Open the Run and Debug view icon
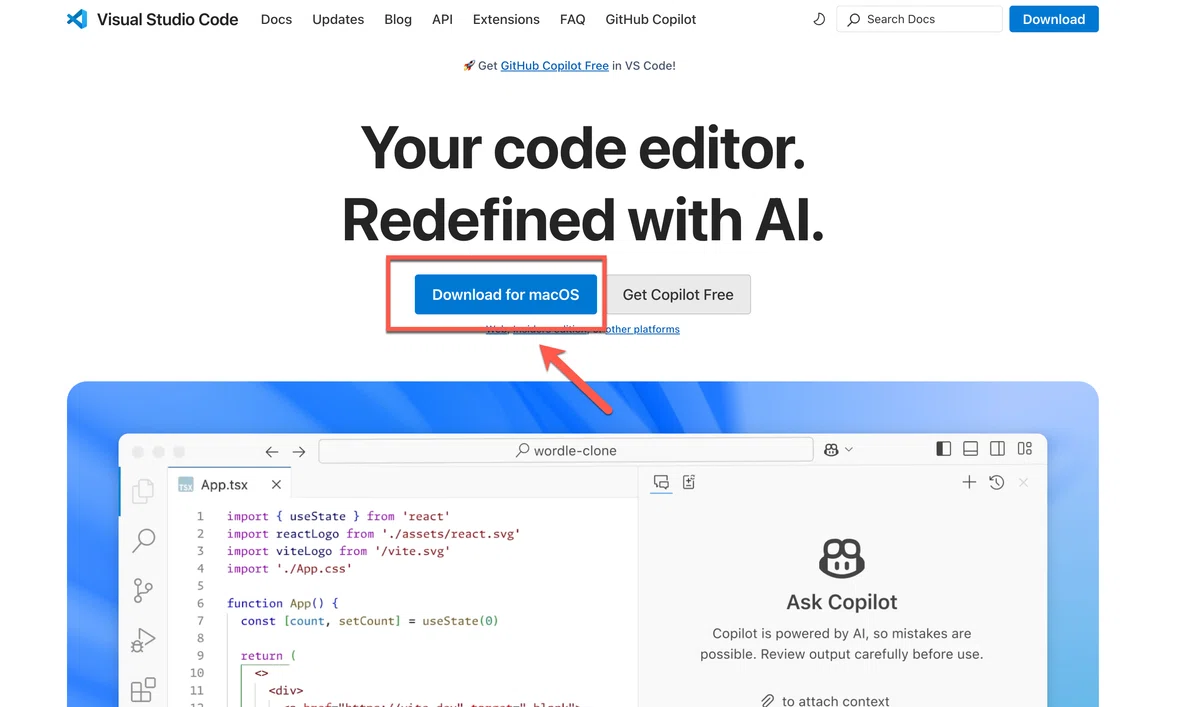 (x=144, y=640)
